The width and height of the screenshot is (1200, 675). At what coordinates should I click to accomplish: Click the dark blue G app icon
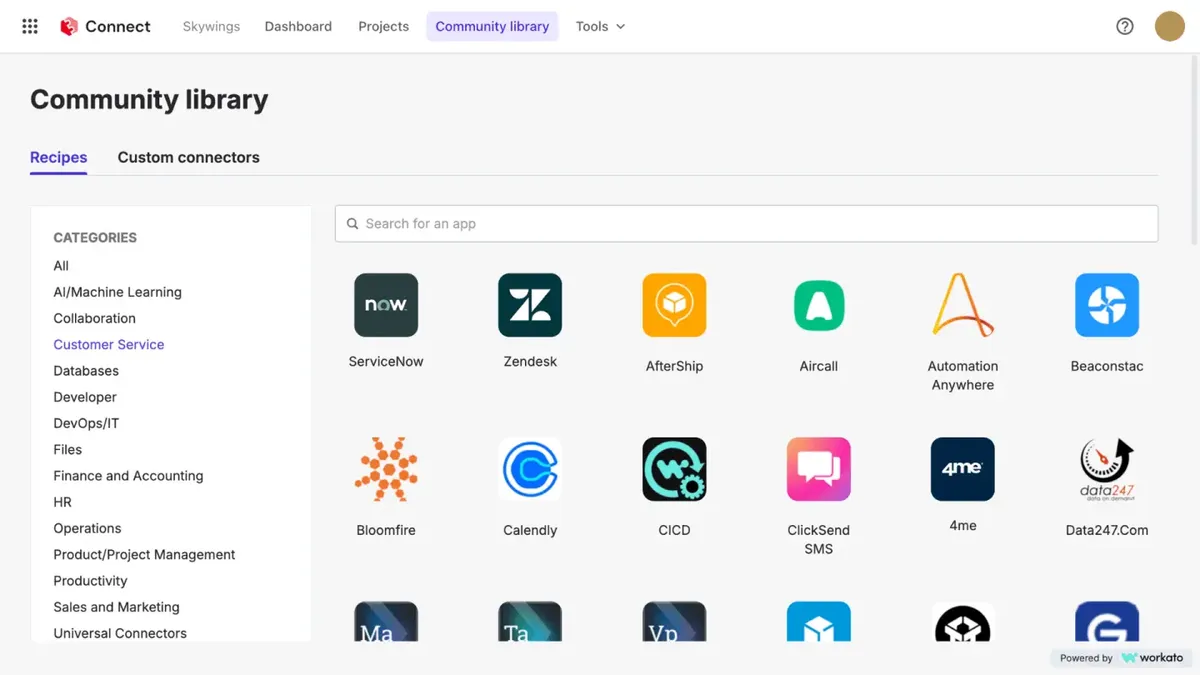tap(1107, 621)
